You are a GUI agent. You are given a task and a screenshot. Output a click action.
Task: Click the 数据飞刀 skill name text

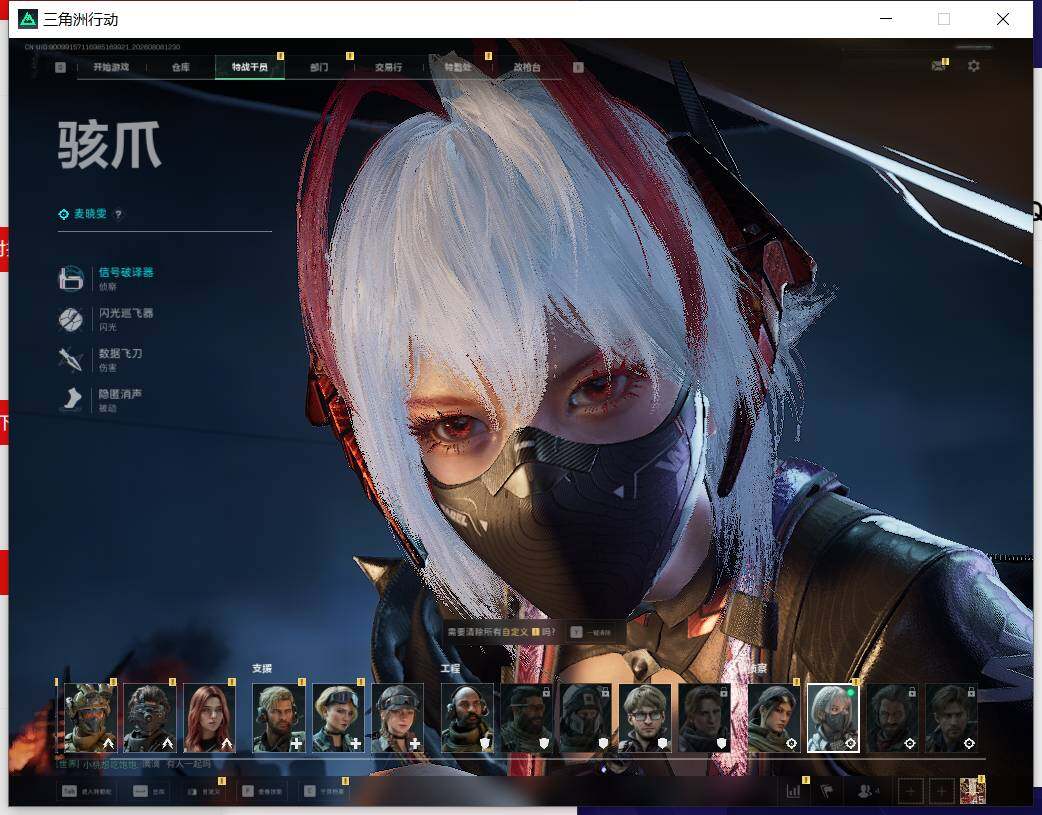(120, 353)
